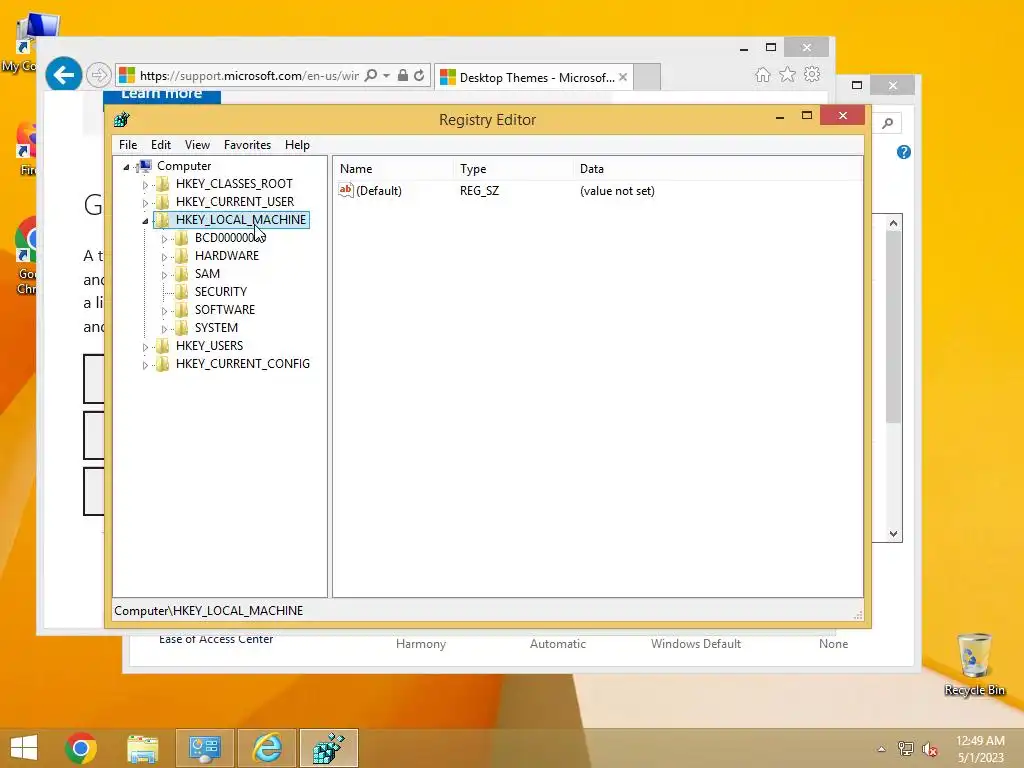Open File Explorer from taskbar
This screenshot has height=768, width=1024.
142,748
